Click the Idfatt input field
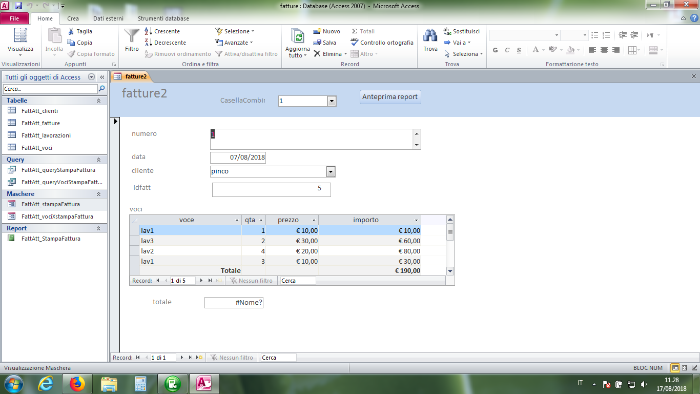Viewport: 700px width, 394px height. (x=271, y=189)
